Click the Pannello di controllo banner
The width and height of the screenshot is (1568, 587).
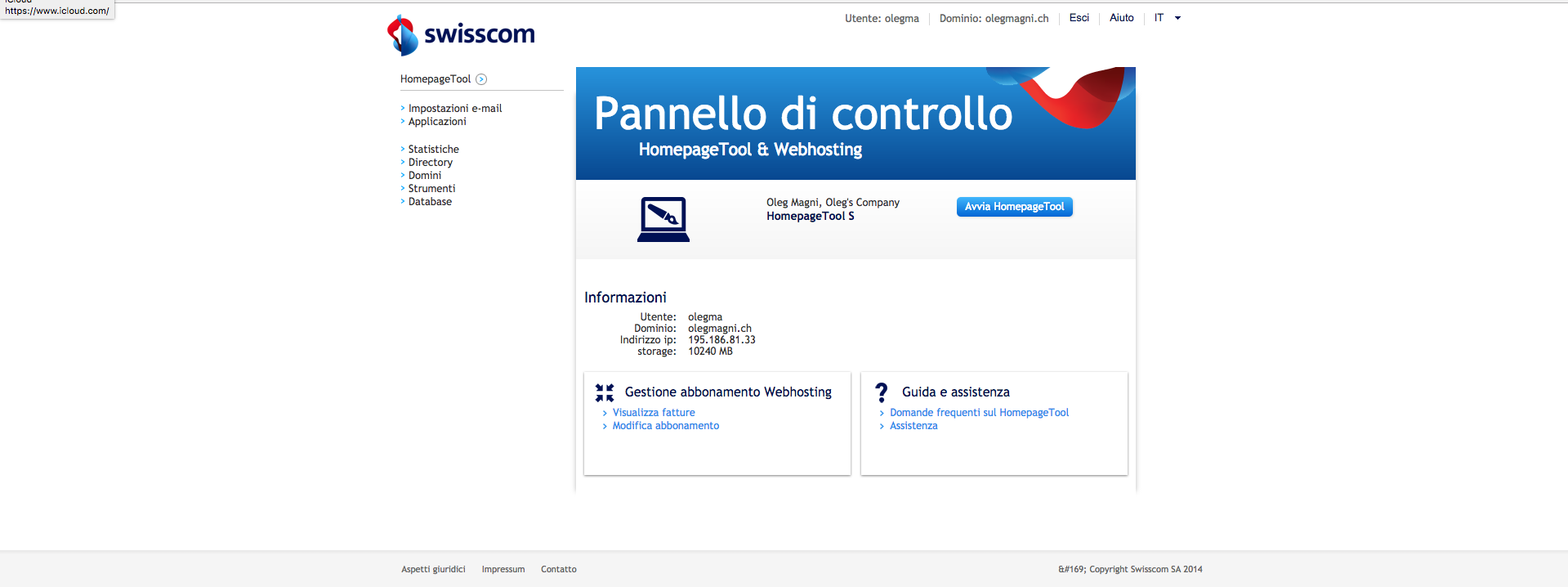point(855,123)
